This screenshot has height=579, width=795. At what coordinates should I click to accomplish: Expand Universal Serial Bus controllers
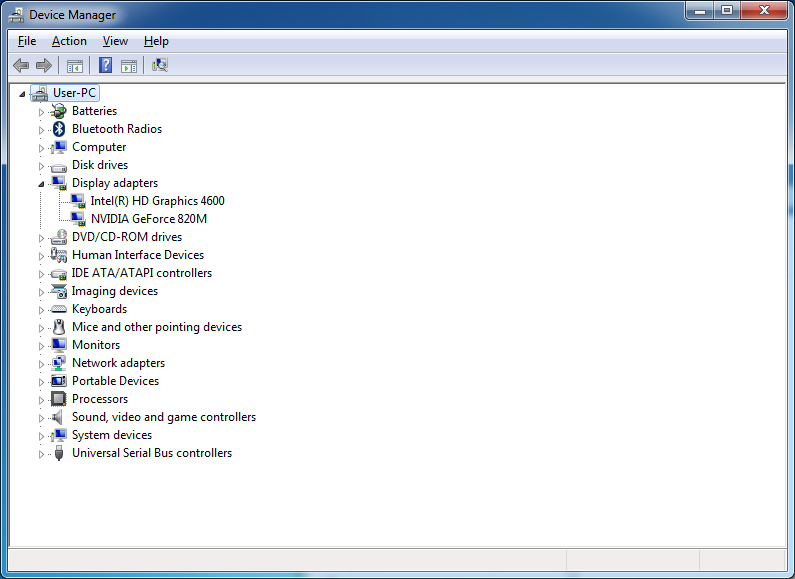pyautogui.click(x=41, y=454)
